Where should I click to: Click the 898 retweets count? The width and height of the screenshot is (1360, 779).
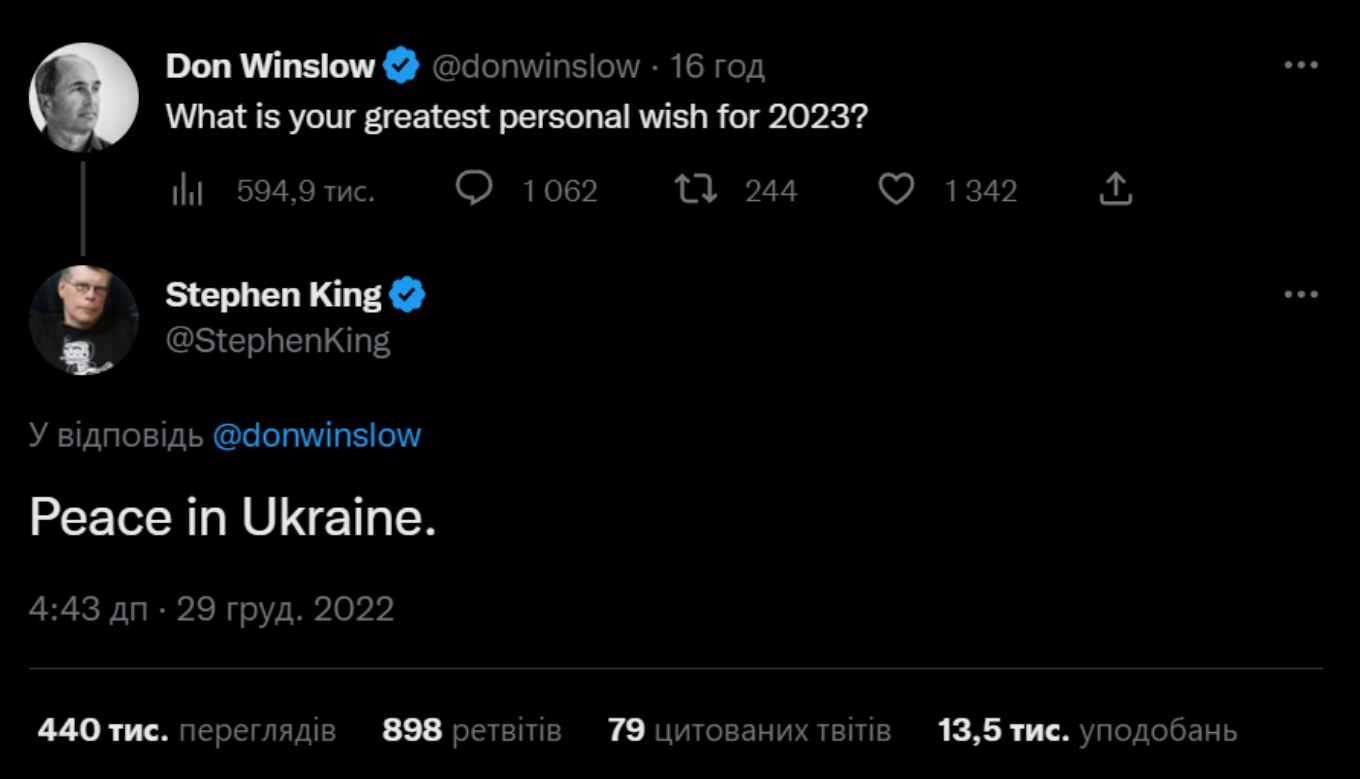tap(471, 731)
